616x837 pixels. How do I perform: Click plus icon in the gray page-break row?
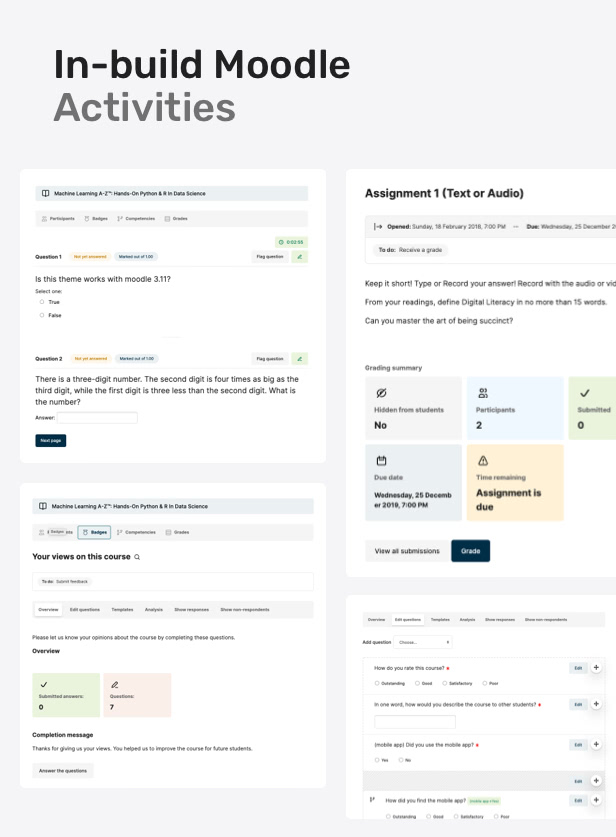click(596, 781)
